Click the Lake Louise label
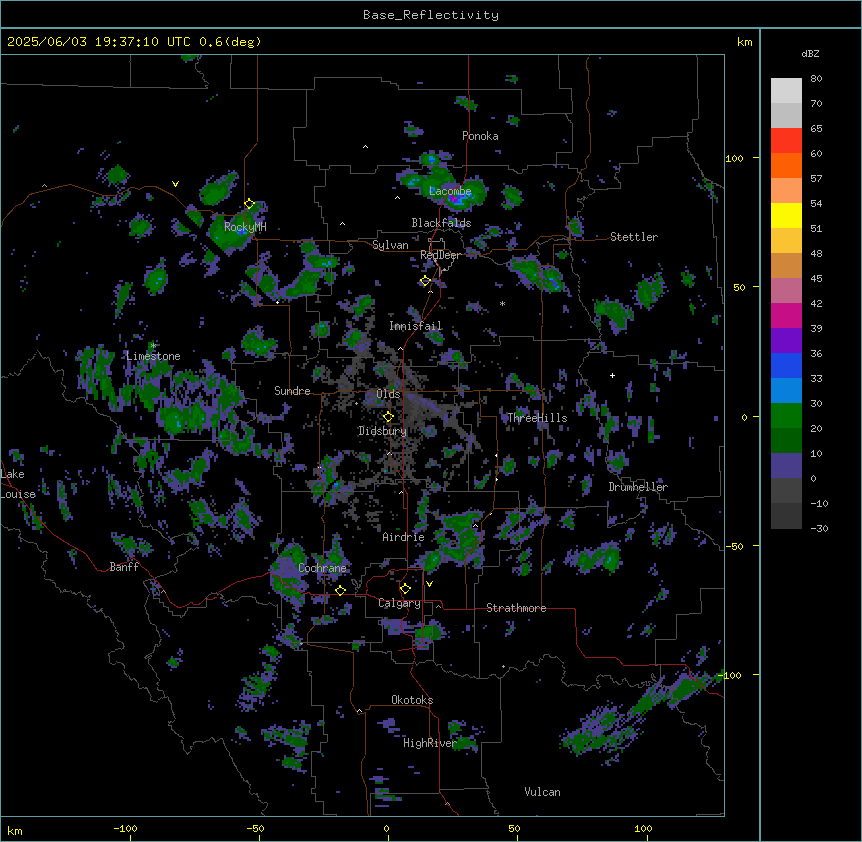Screen dimensions: 862x842 coord(18,484)
